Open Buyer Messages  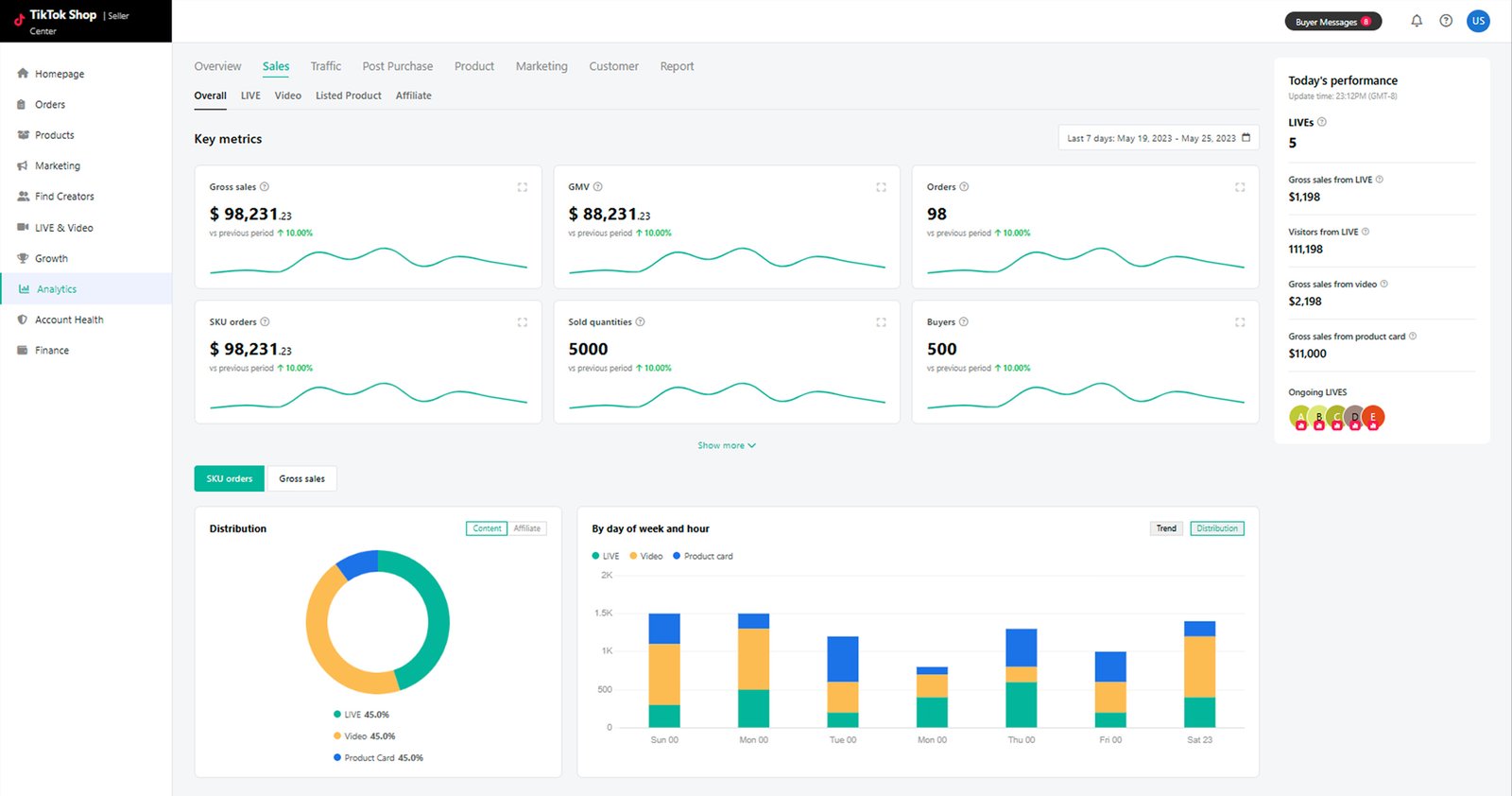pos(1332,22)
